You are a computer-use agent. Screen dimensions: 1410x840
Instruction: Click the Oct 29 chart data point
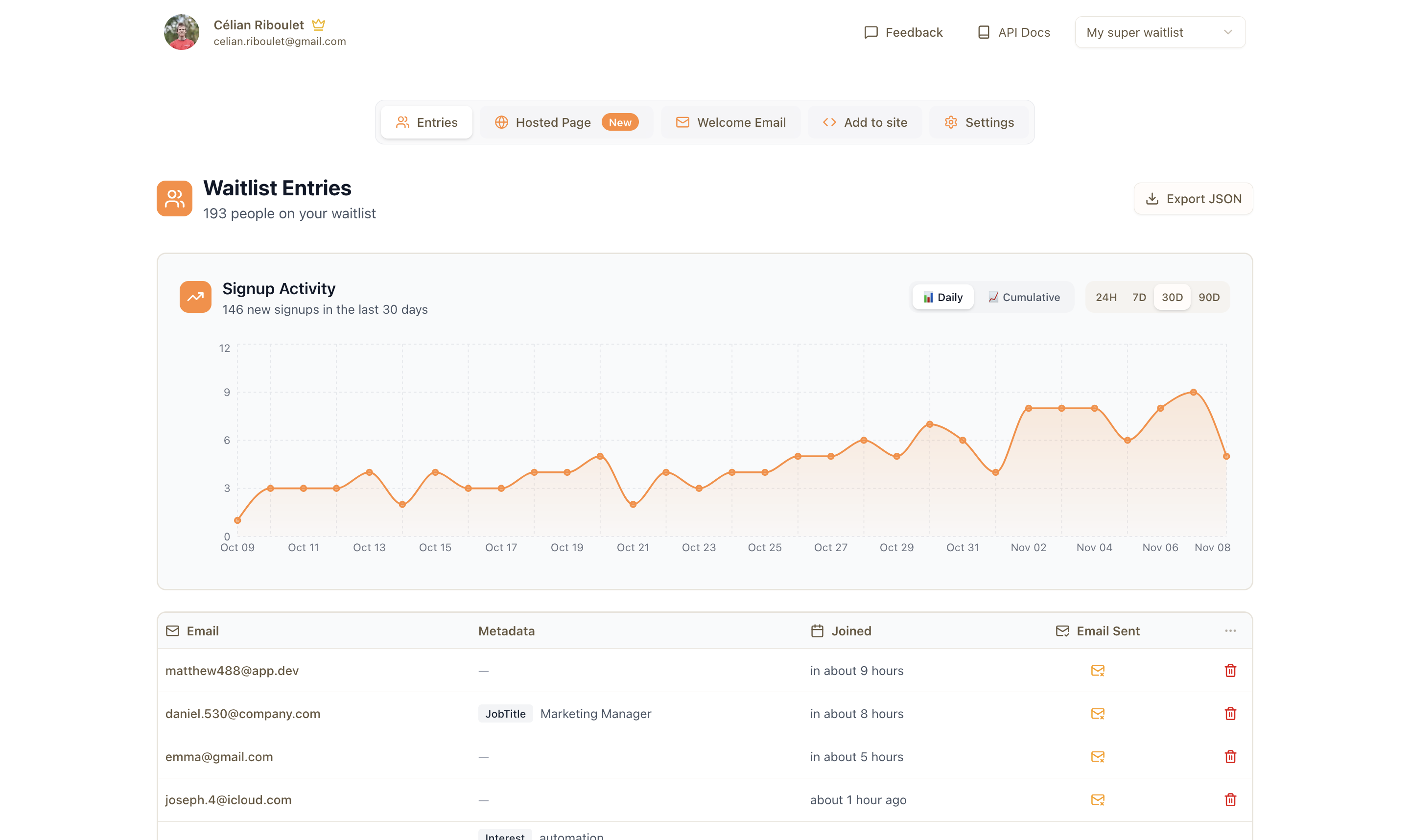click(x=896, y=456)
